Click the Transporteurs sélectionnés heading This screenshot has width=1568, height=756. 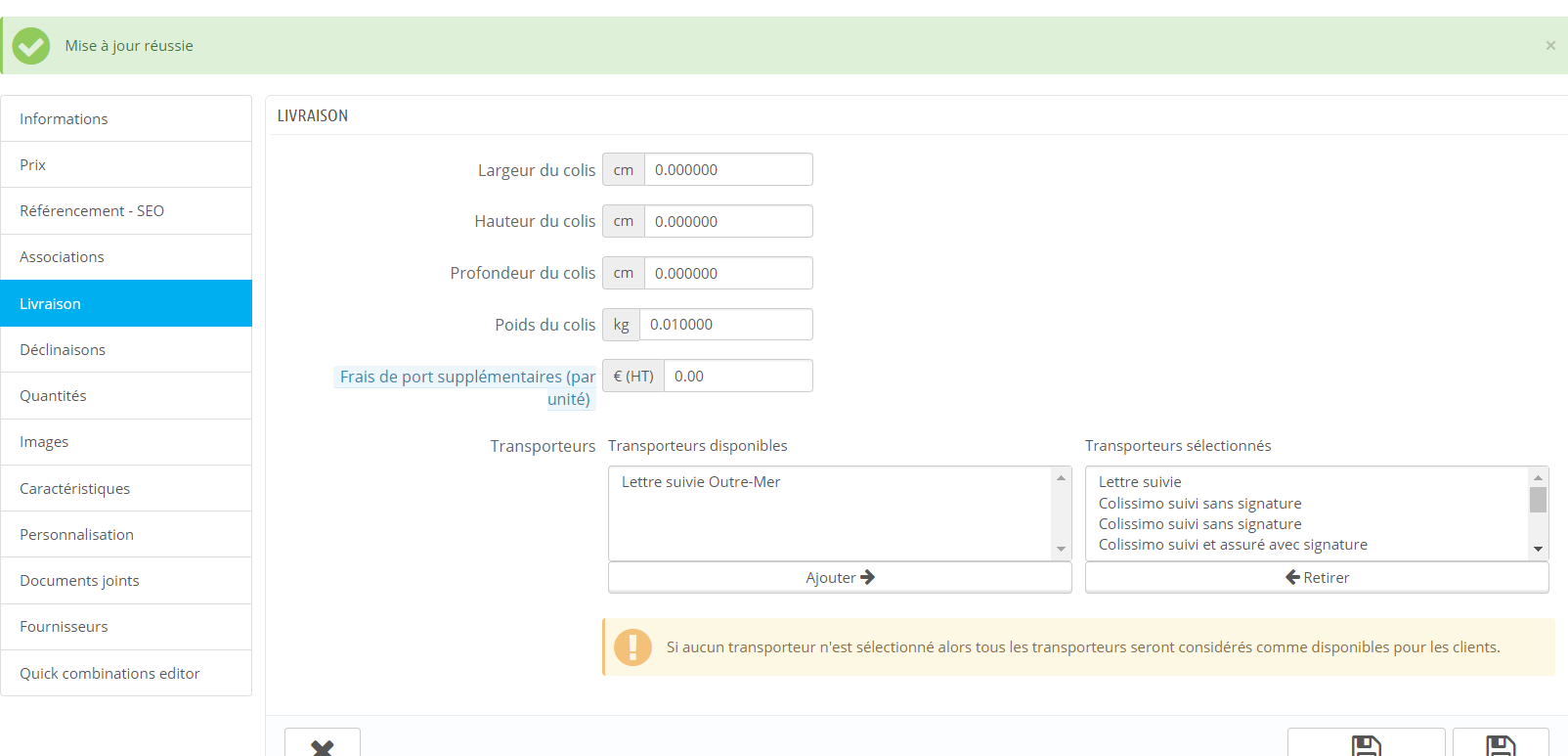tap(1178, 445)
